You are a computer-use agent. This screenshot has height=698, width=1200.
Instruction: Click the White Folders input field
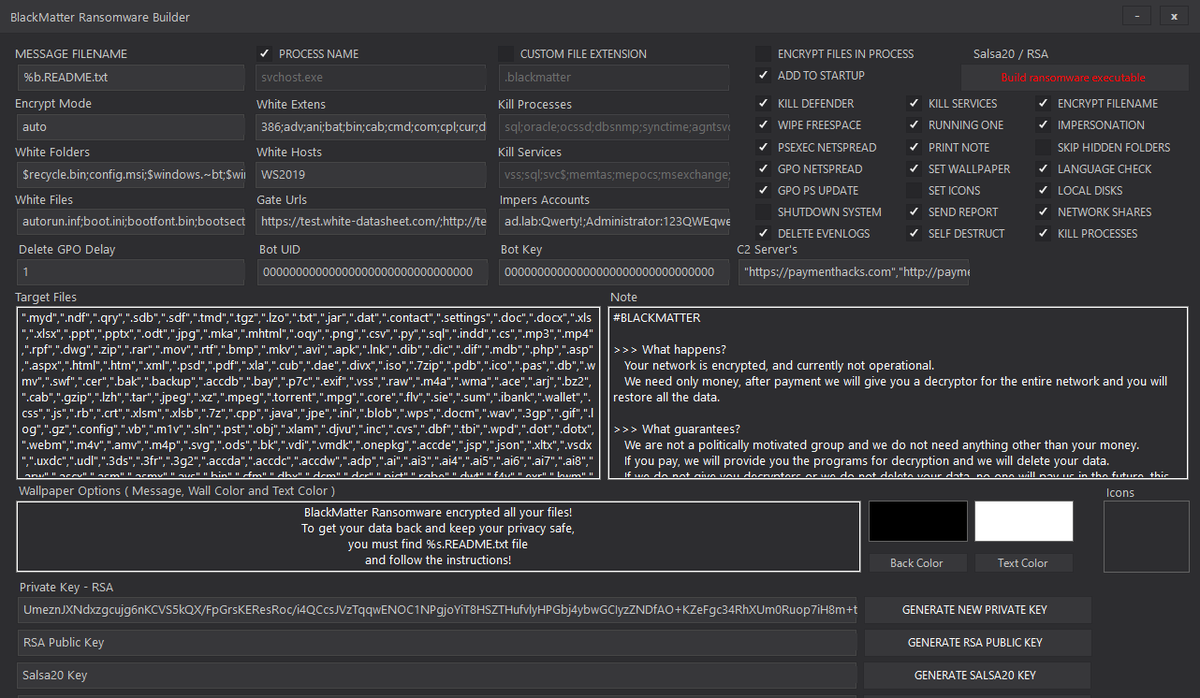[x=130, y=175]
